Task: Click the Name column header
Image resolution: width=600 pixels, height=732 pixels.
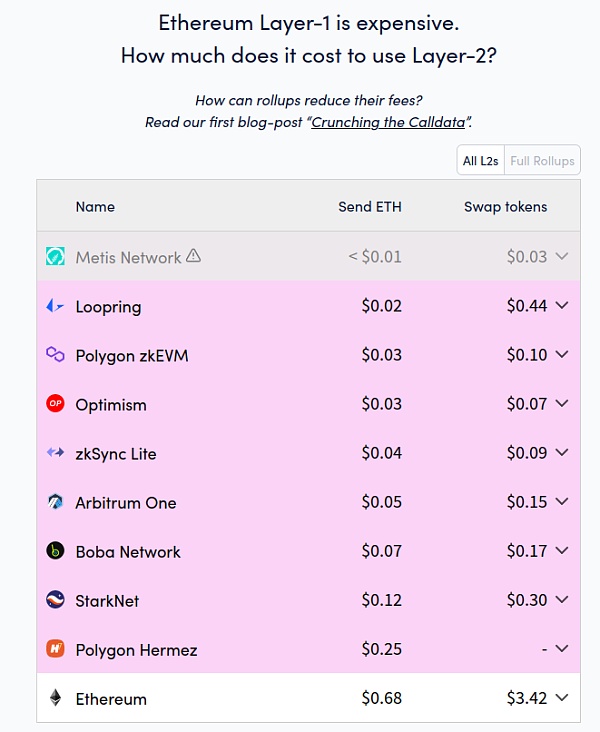Action: tap(95, 207)
